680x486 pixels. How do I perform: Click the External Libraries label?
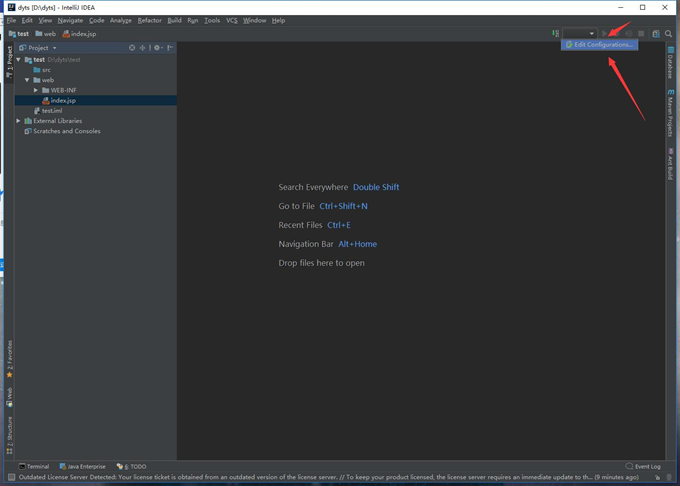[x=58, y=121]
